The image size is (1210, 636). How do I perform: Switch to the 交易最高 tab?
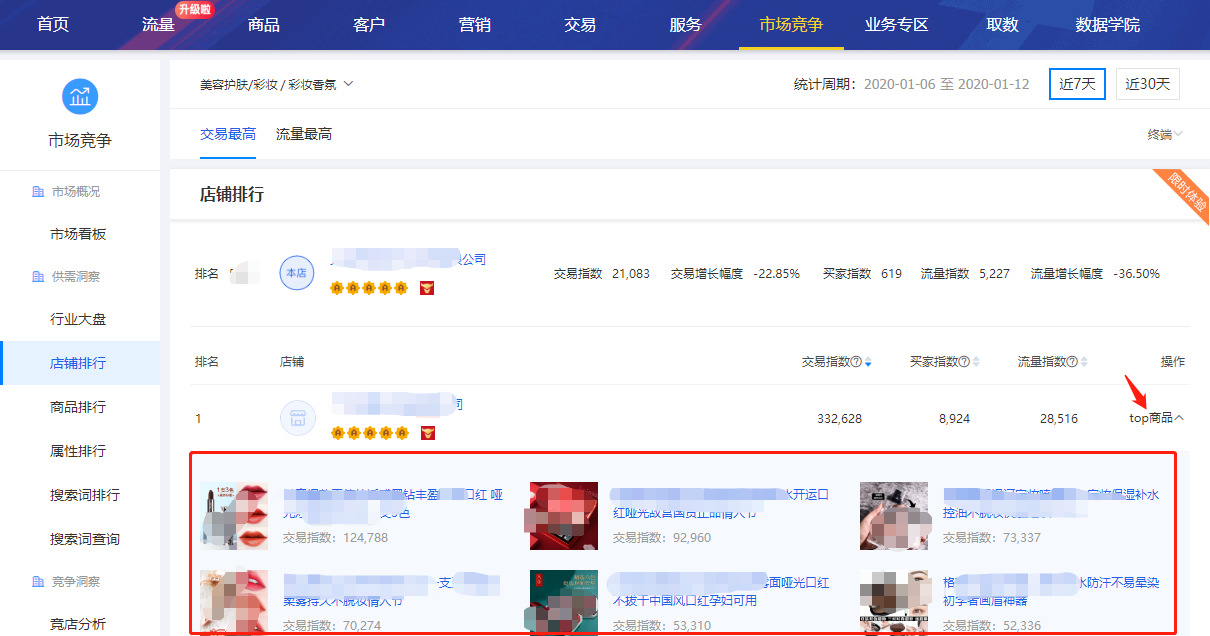point(228,134)
